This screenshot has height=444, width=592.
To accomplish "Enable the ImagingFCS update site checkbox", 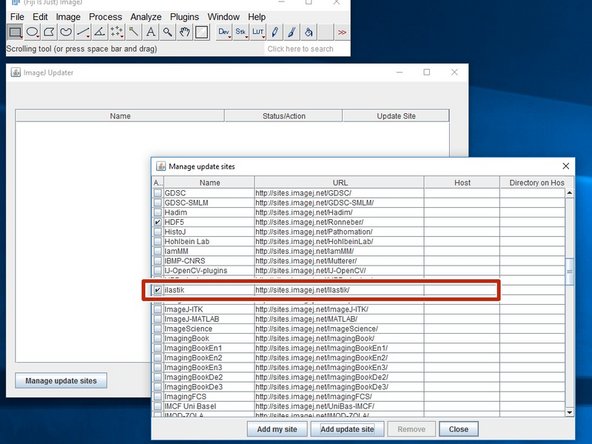I will (x=158, y=396).
